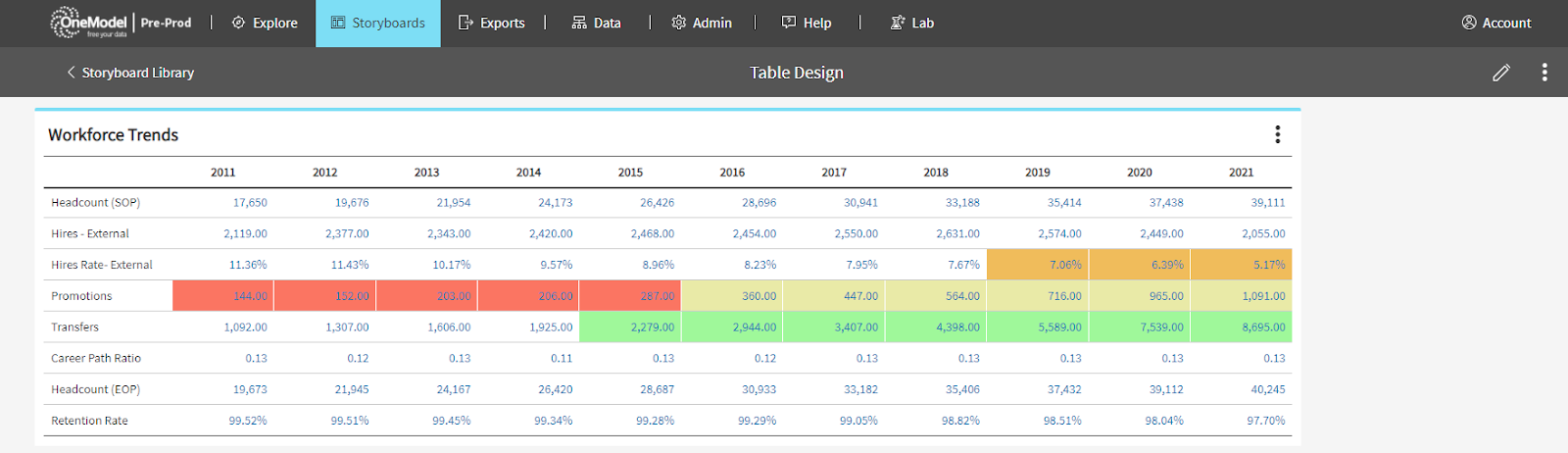Screen dimensions: 1568x453
Task: Open Explore via its compass icon
Action: click(x=238, y=23)
